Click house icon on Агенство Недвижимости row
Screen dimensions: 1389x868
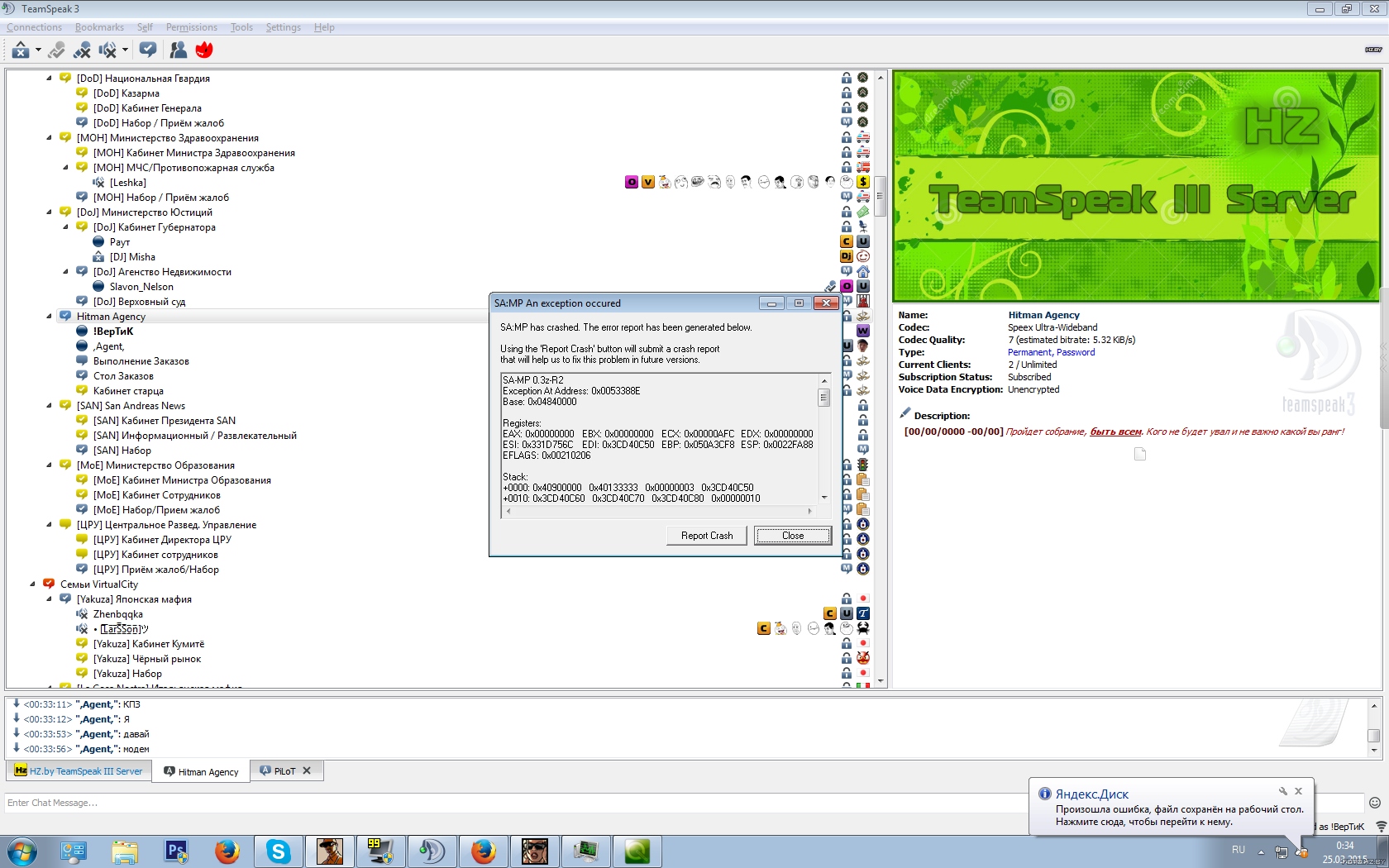[x=863, y=271]
